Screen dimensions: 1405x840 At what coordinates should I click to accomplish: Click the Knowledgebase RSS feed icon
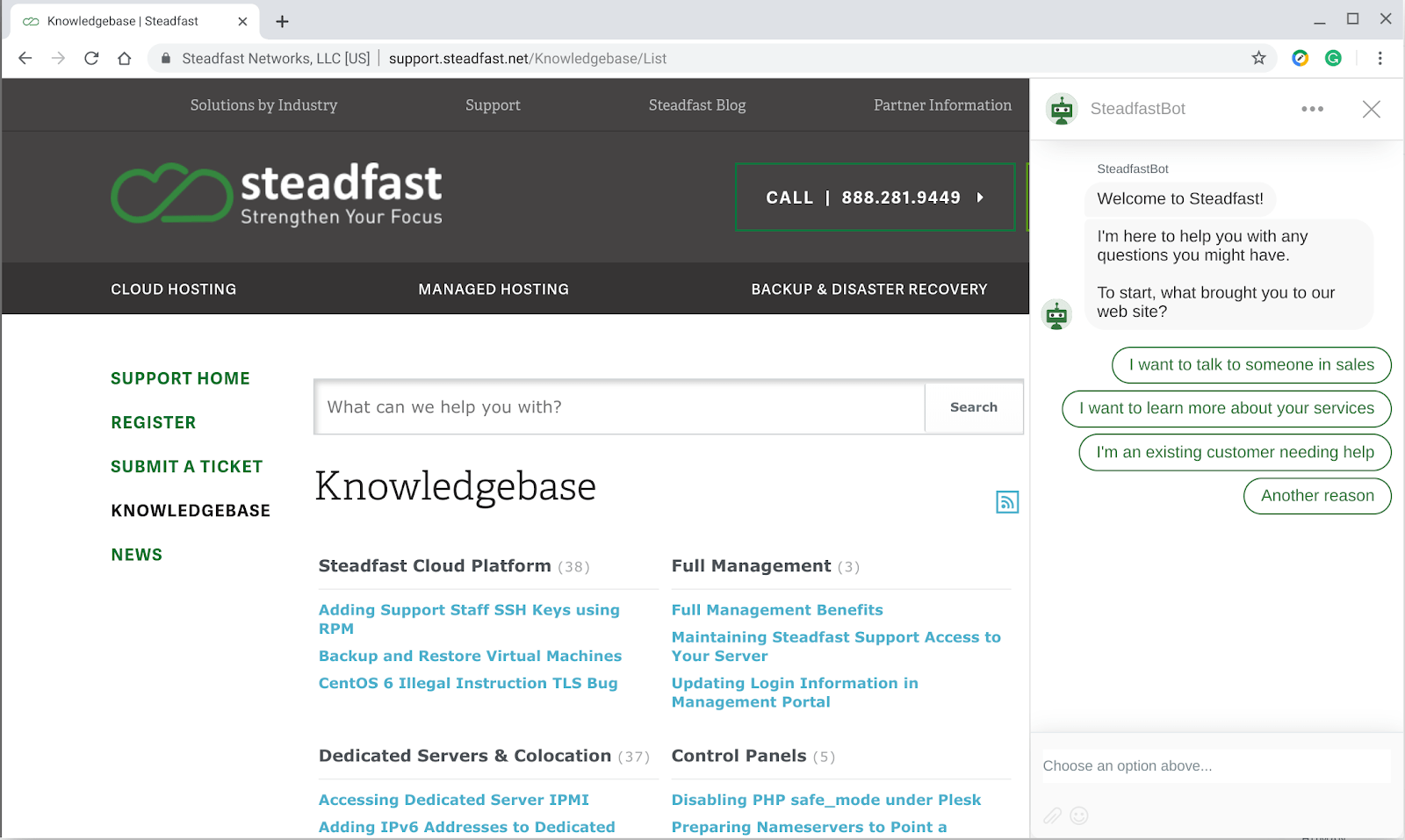click(1007, 502)
